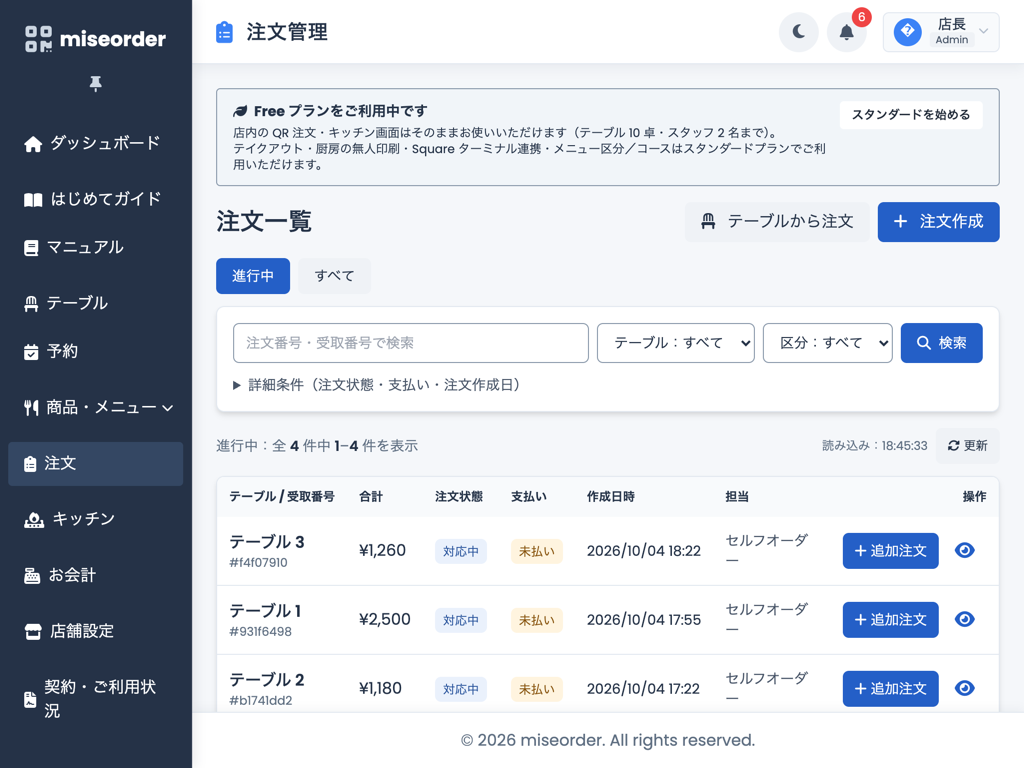Expand the 商品・メニュー sidebar submenu
The image size is (1024, 768).
point(95,408)
